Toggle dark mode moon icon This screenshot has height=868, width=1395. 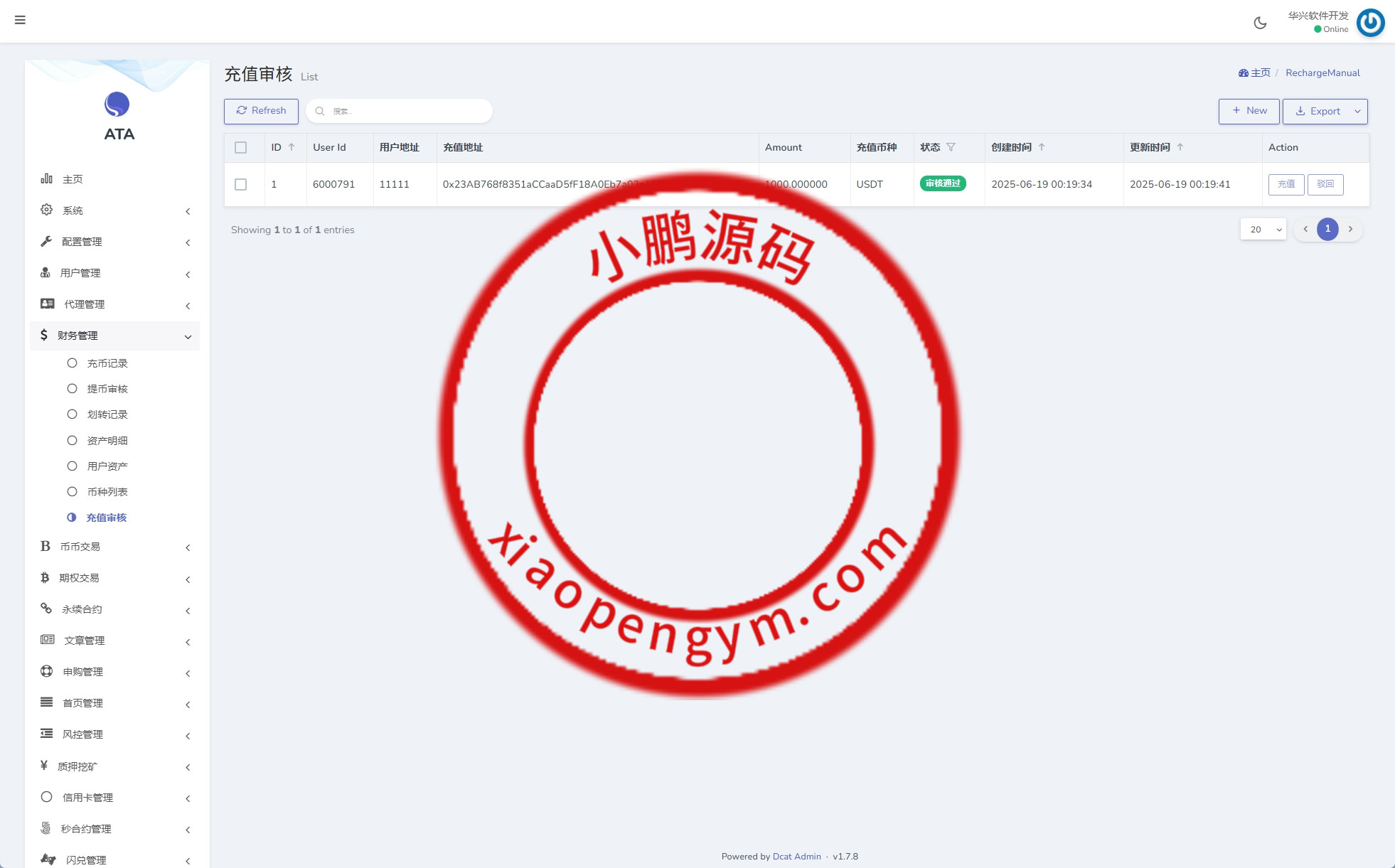coord(1260,23)
